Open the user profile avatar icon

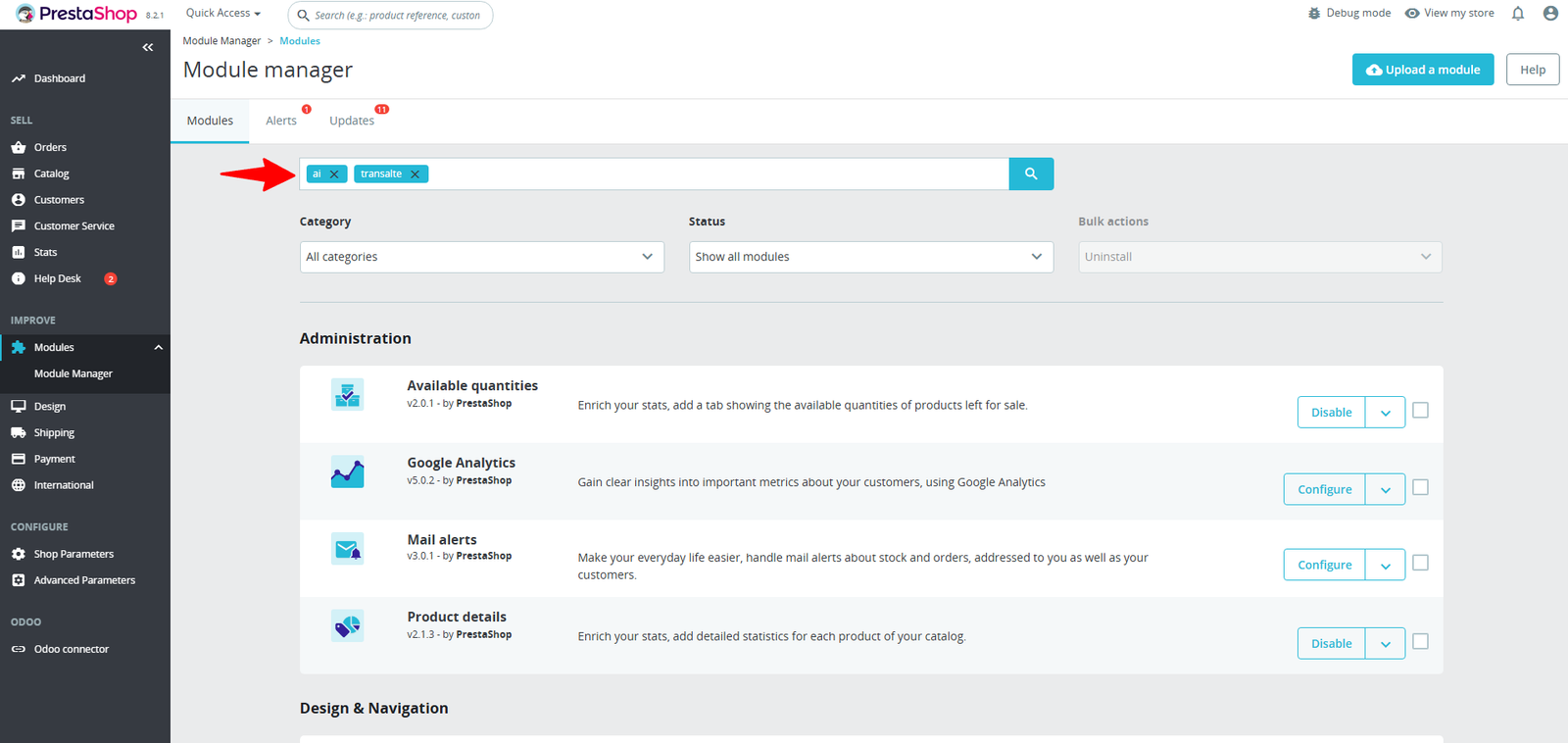1549,14
